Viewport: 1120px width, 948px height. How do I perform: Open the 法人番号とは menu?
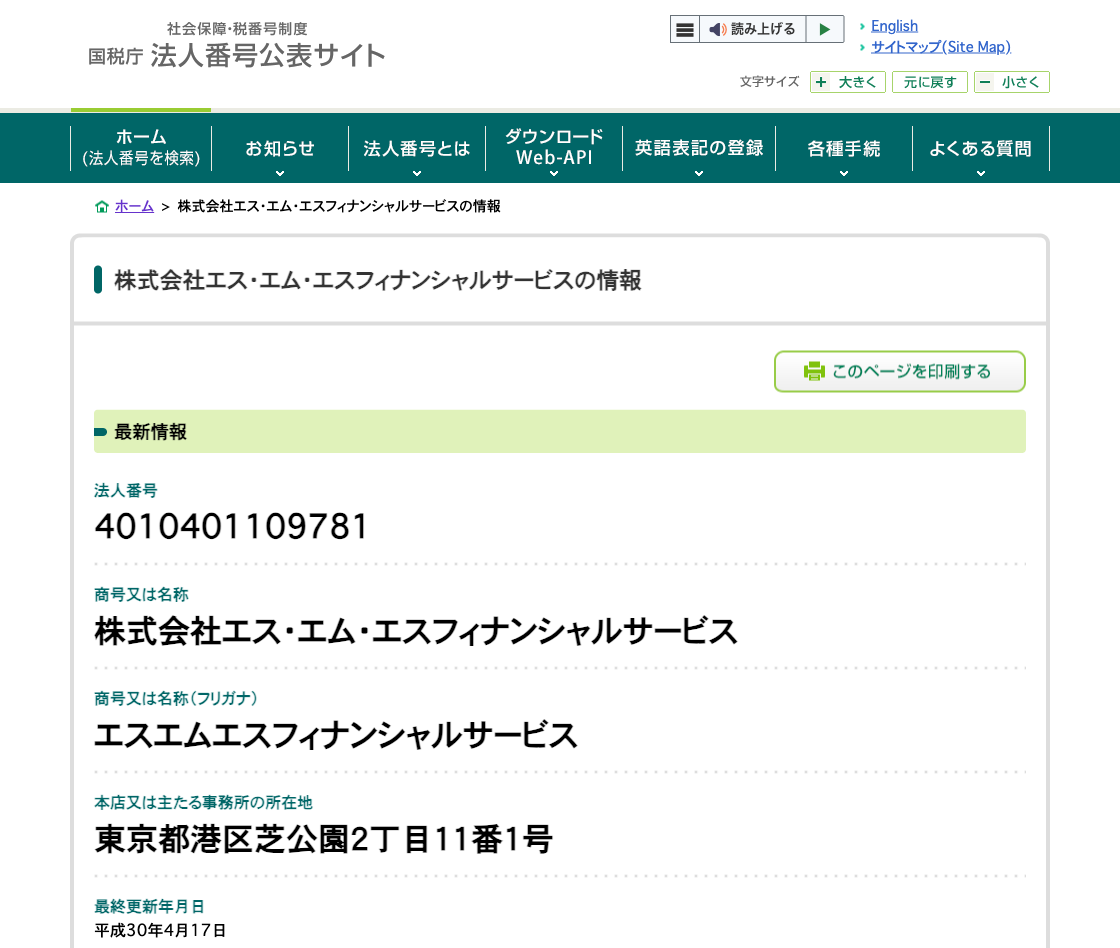(416, 148)
